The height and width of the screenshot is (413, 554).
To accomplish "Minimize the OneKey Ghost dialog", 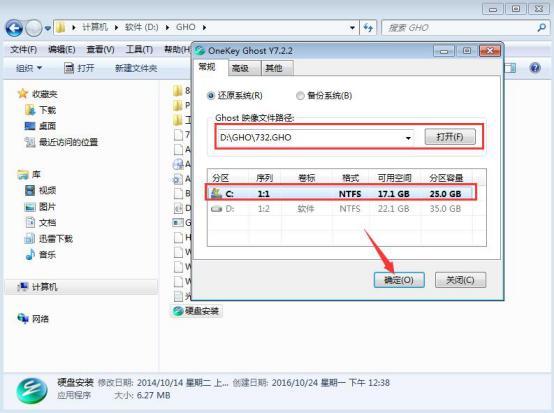I will pos(444,51).
